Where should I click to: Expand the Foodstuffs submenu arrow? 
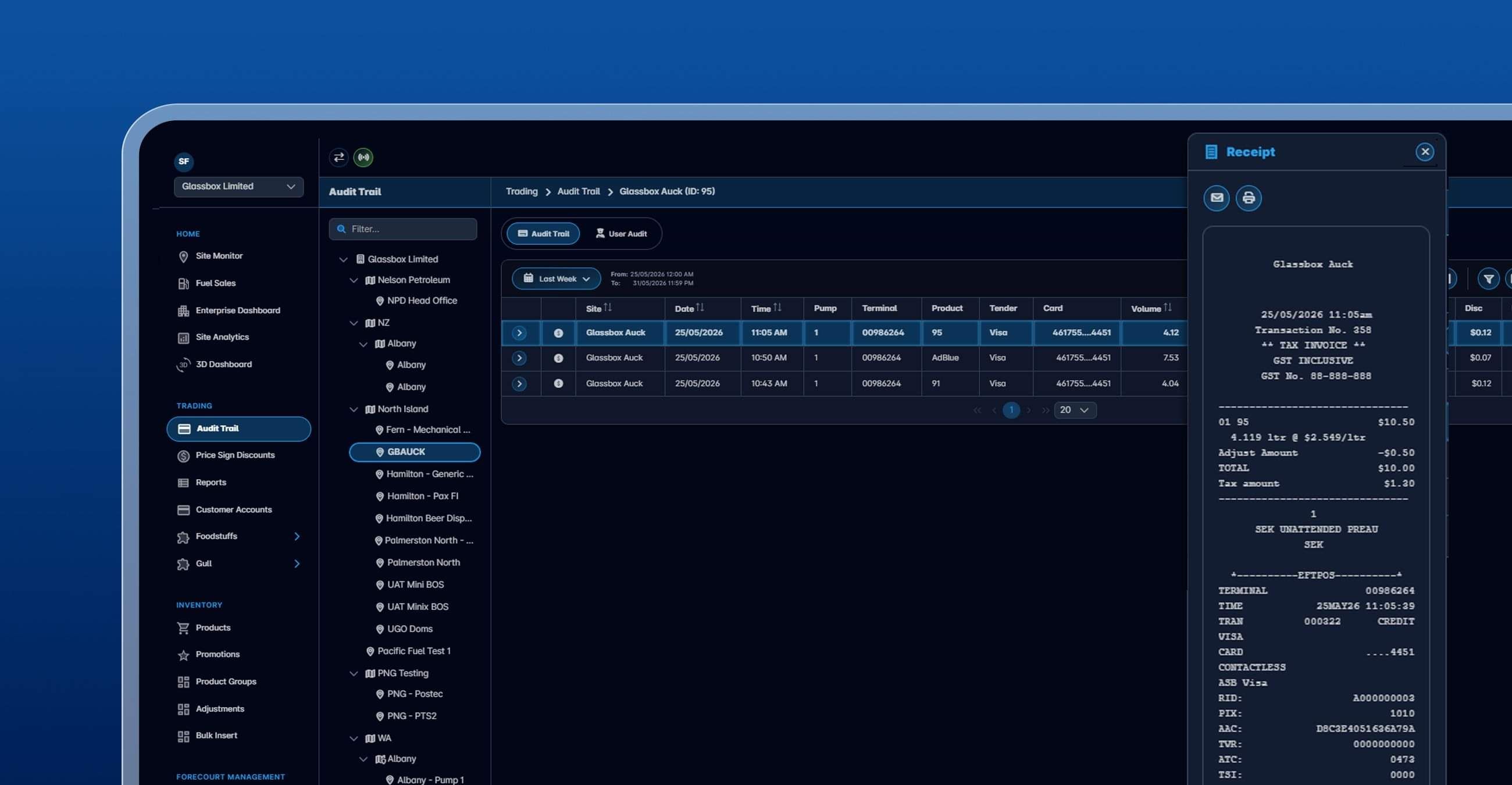297,536
